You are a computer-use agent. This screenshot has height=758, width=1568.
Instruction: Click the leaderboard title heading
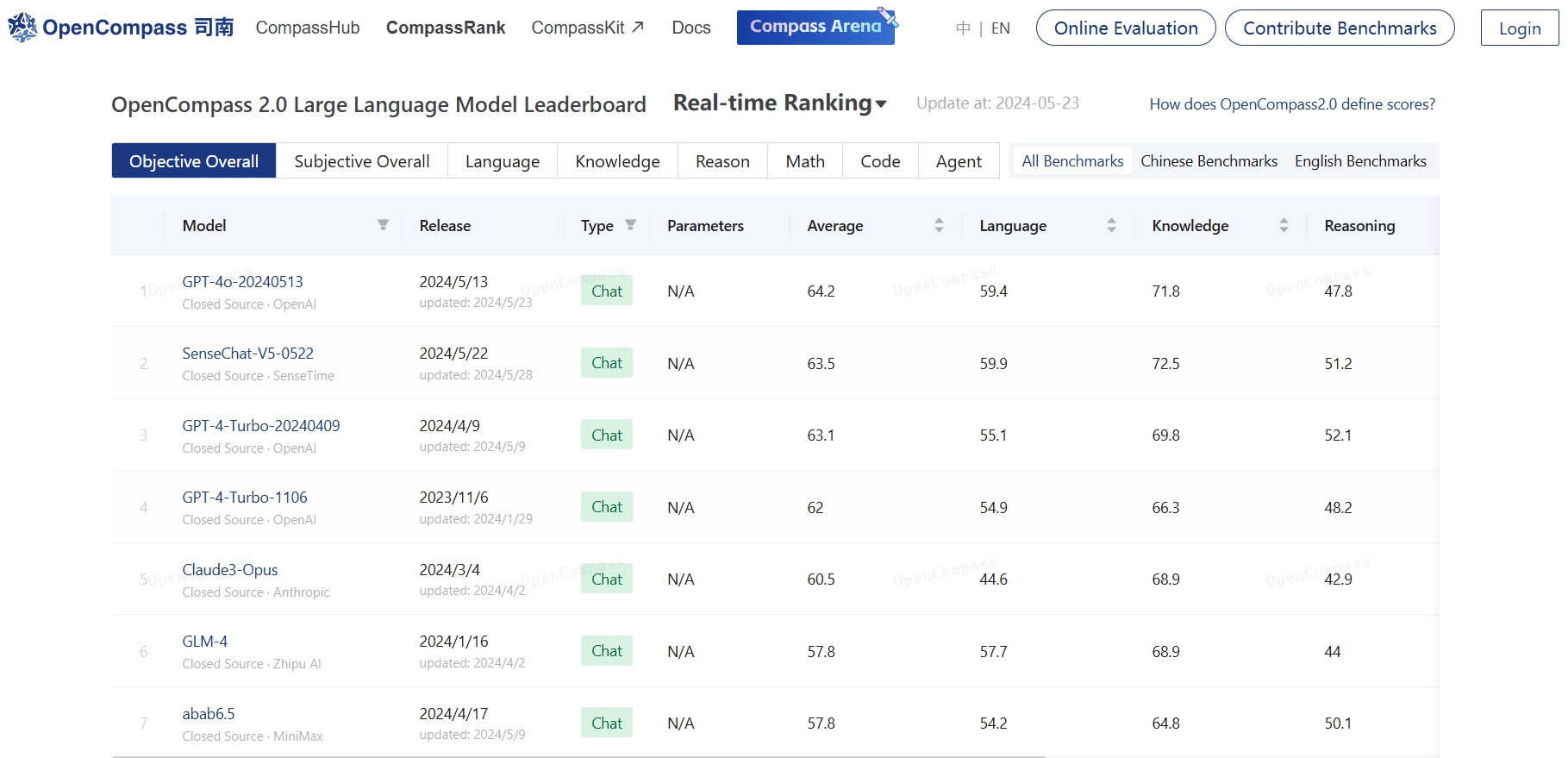378,104
